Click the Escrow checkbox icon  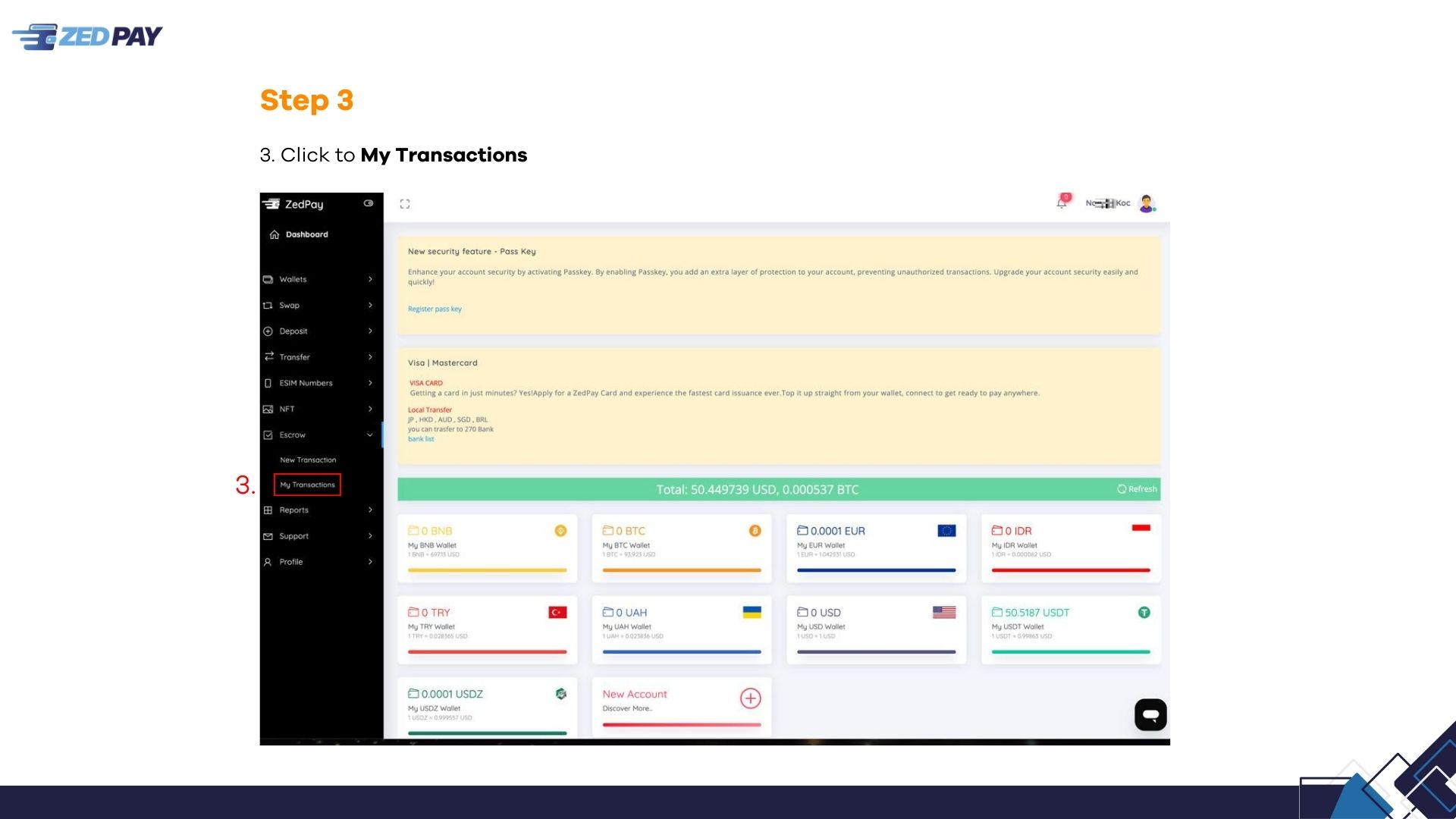(x=268, y=435)
